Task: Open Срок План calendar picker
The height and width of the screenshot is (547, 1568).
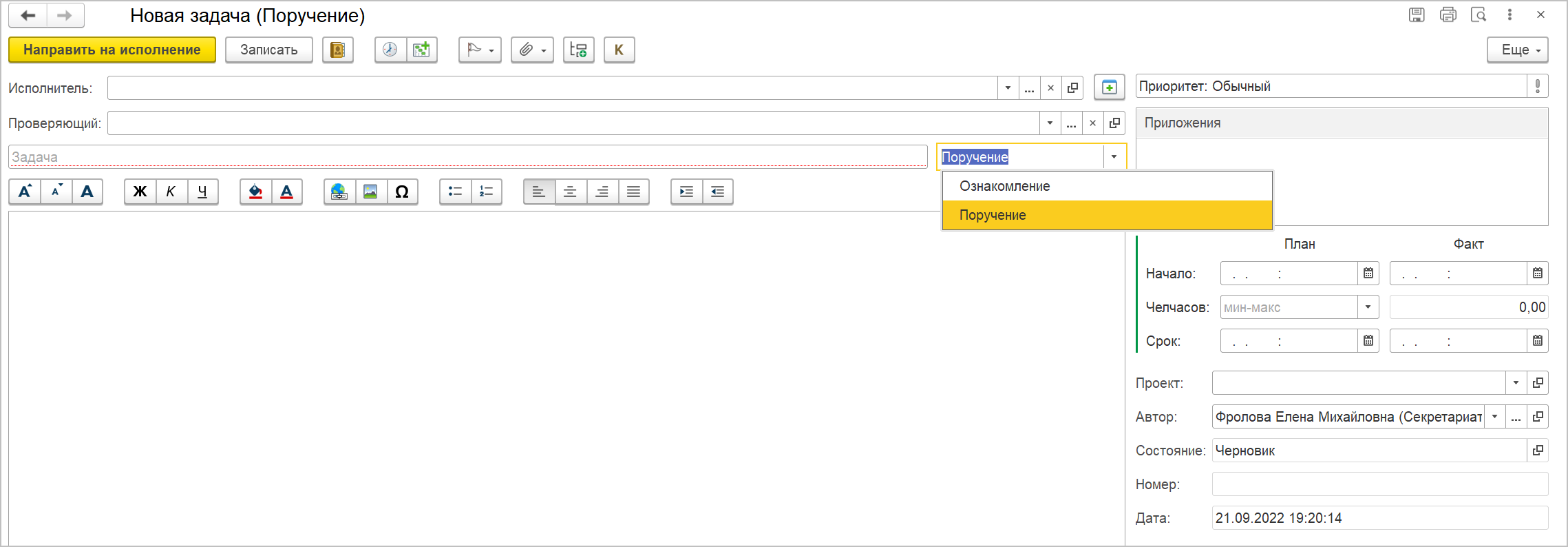Action: click(x=1368, y=340)
